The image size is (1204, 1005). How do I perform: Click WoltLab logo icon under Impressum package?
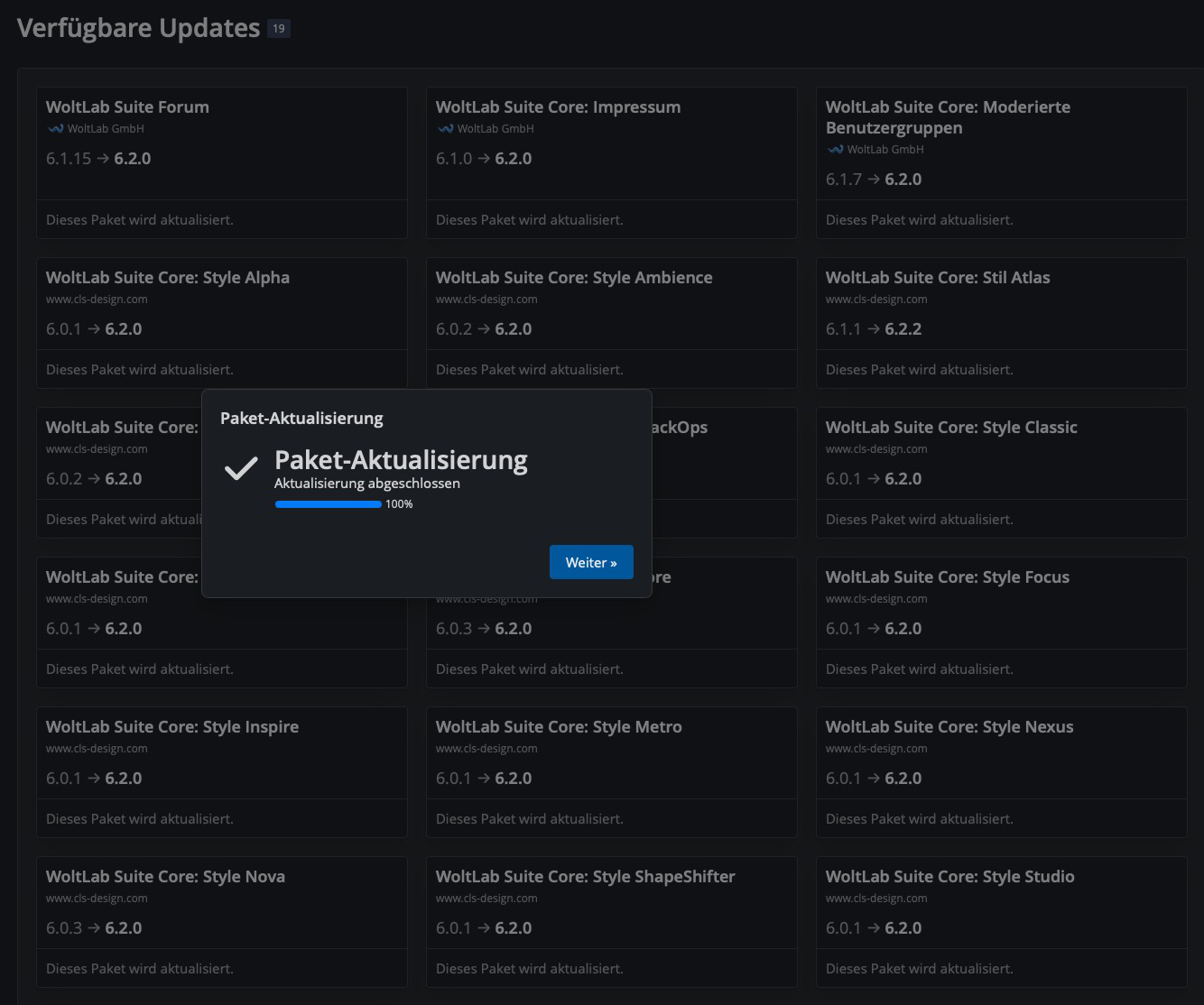[x=445, y=129]
